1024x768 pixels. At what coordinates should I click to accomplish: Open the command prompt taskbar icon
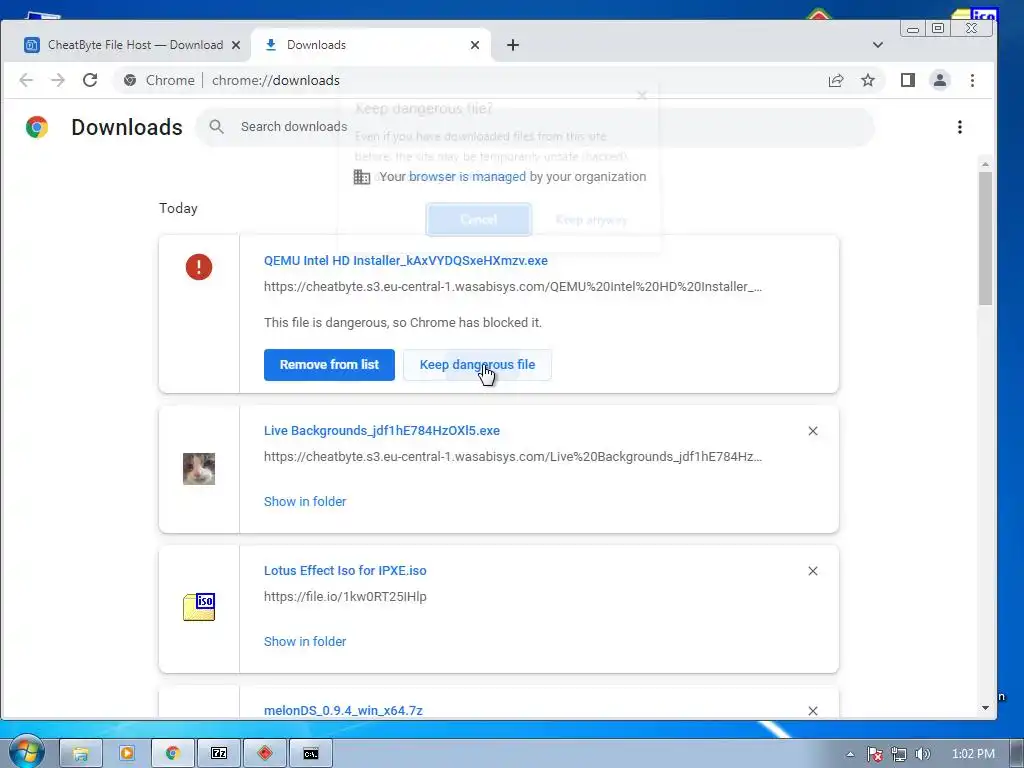click(311, 754)
